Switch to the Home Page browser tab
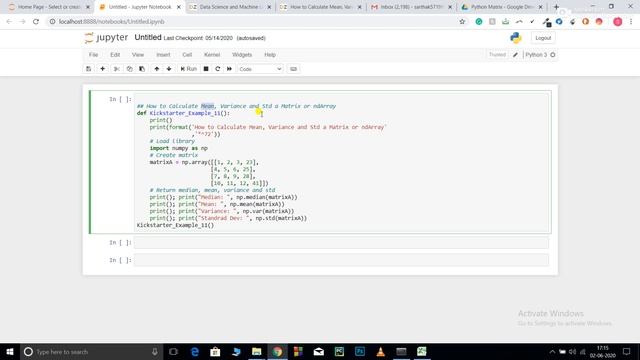Screen dimensions: 640x360 click(x=48, y=7)
